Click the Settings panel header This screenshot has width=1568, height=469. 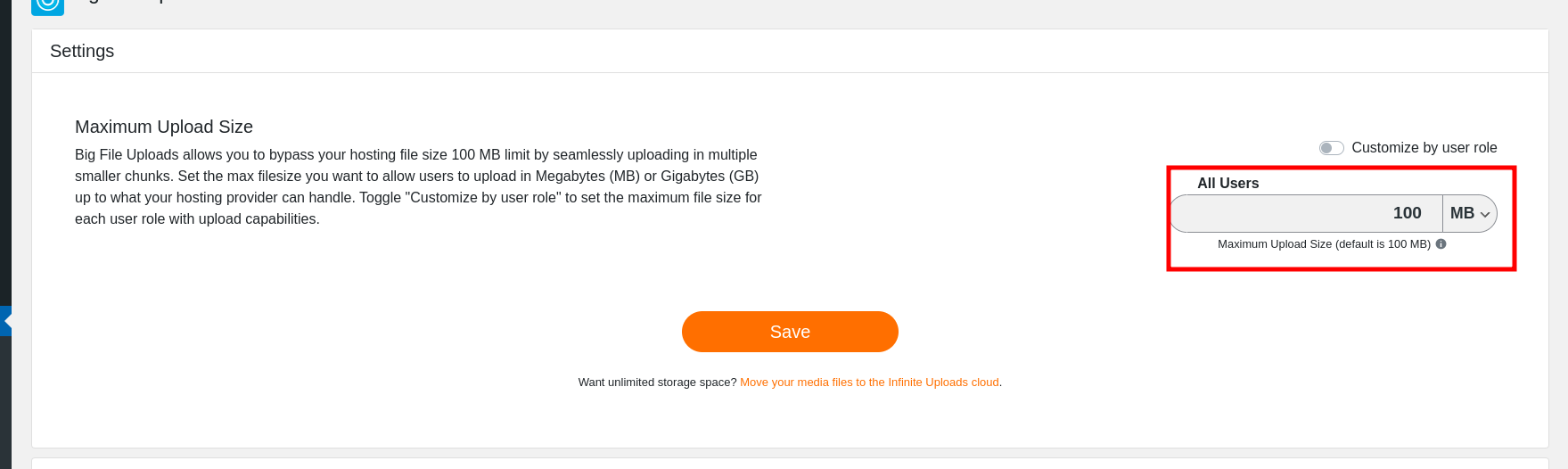point(82,51)
